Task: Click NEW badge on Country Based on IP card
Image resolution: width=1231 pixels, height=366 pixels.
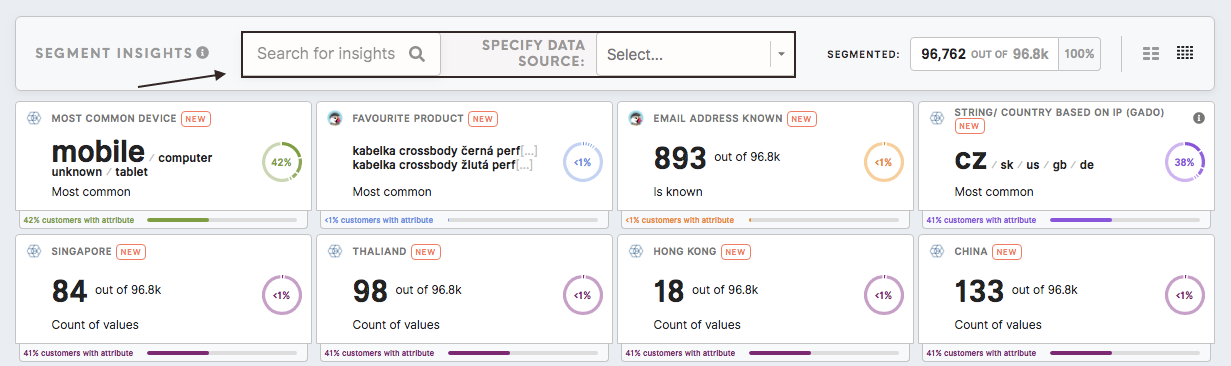Action: pos(969,127)
